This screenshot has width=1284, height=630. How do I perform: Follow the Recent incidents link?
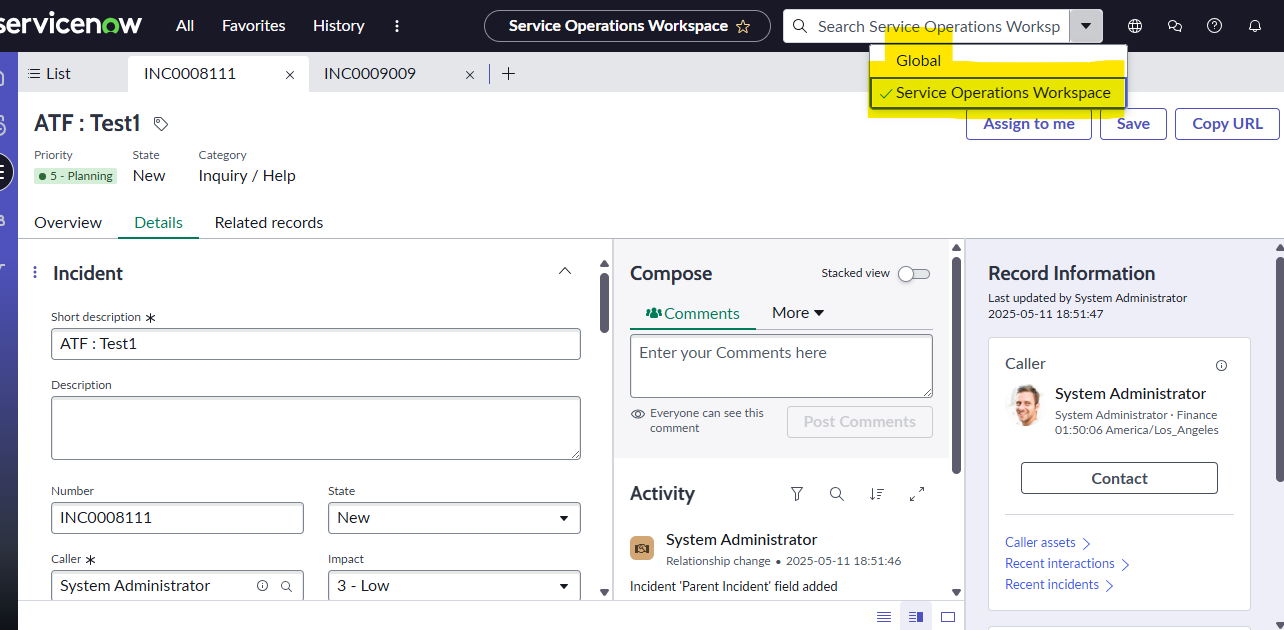[1053, 584]
